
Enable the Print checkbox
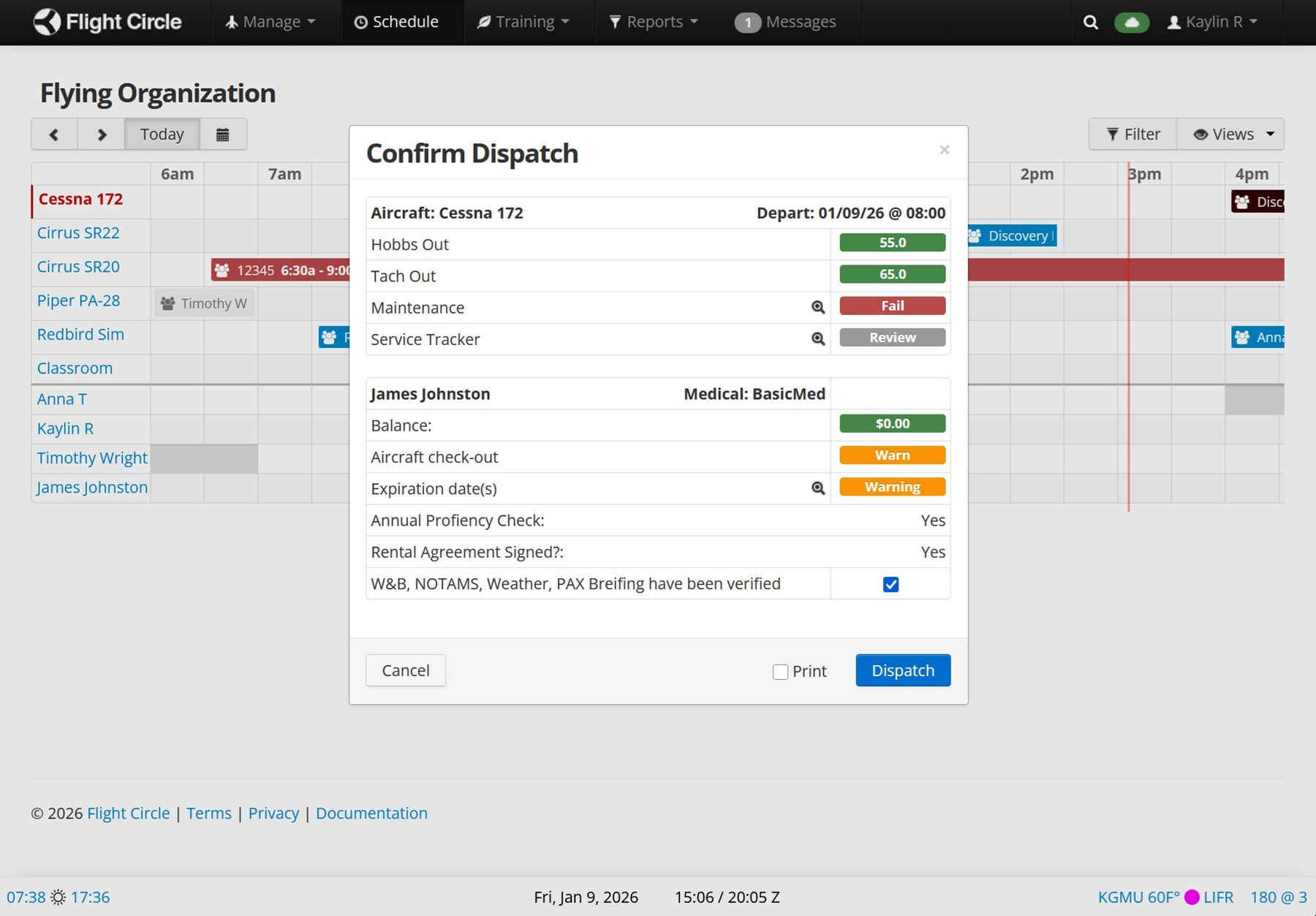(x=780, y=672)
